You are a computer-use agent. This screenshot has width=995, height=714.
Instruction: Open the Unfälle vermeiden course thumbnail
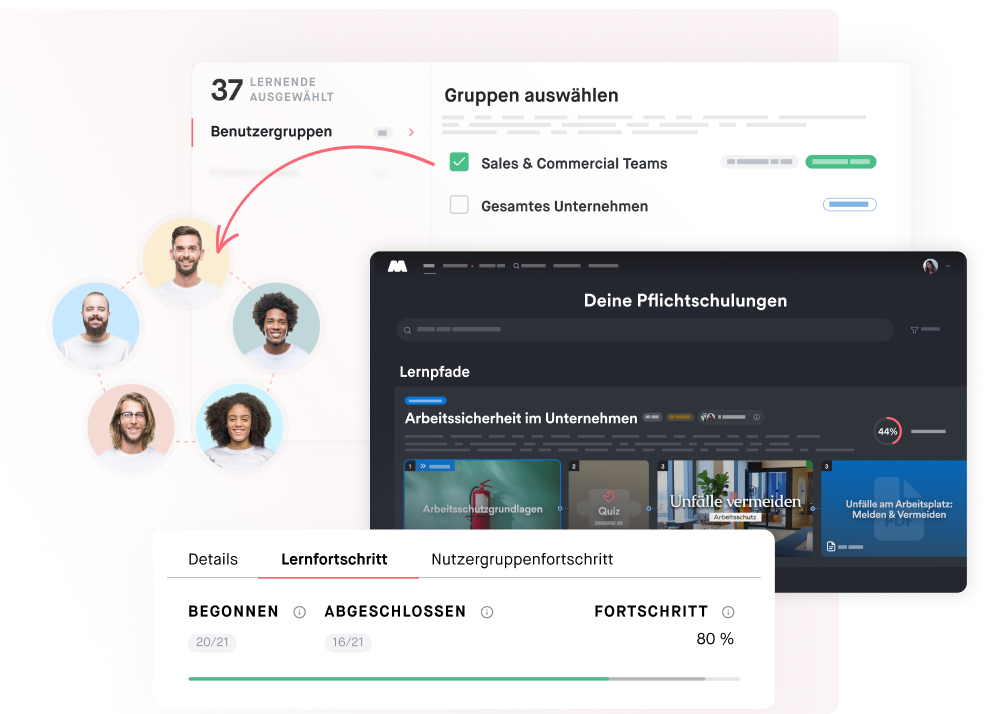[x=734, y=497]
